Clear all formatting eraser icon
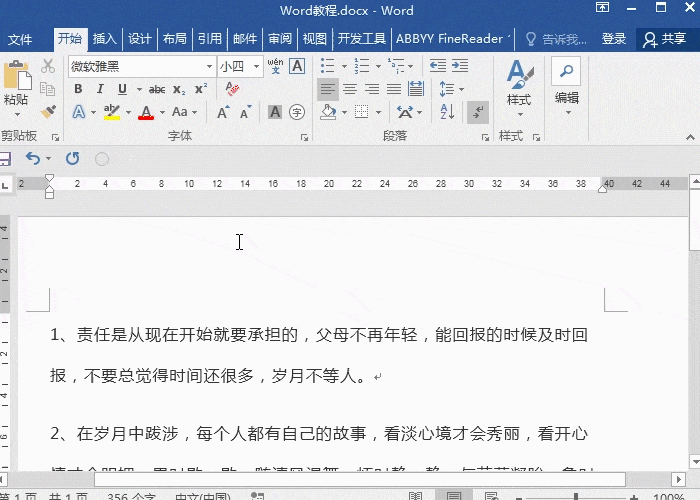 coord(232,89)
